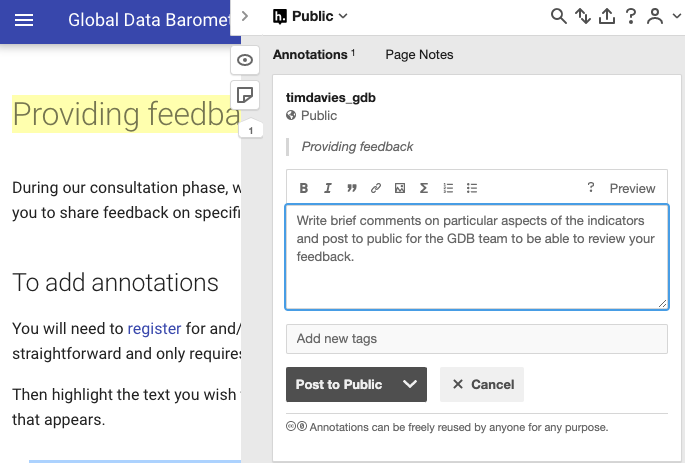Cancel the annotation draft
This screenshot has height=463, width=685.
tap(482, 384)
